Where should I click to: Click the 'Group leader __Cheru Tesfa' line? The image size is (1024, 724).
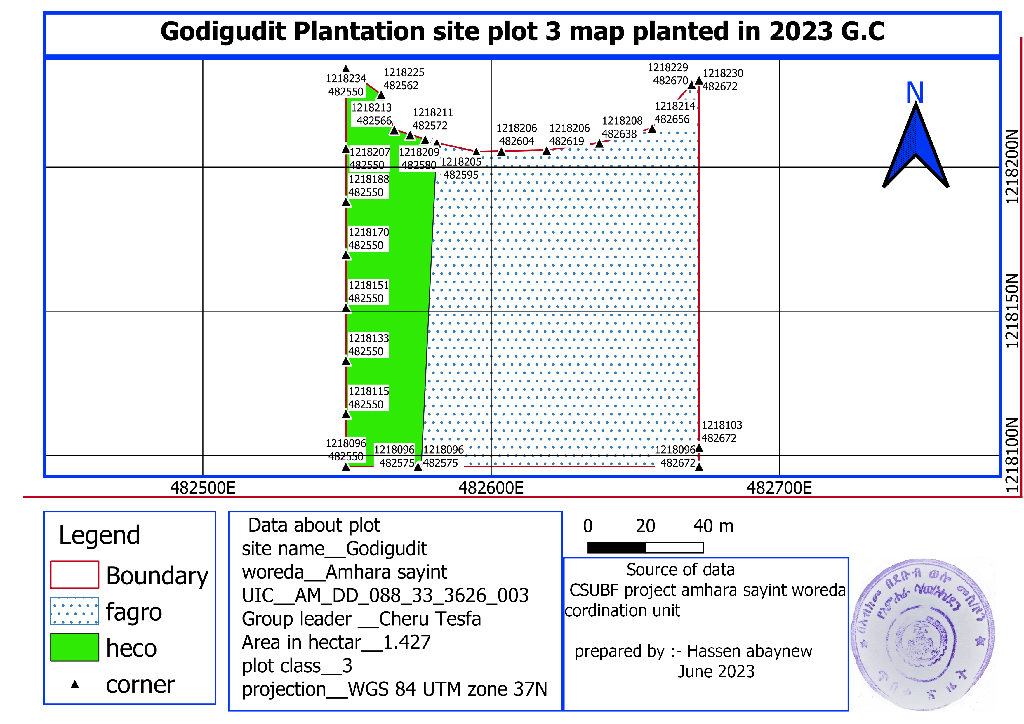tap(361, 619)
